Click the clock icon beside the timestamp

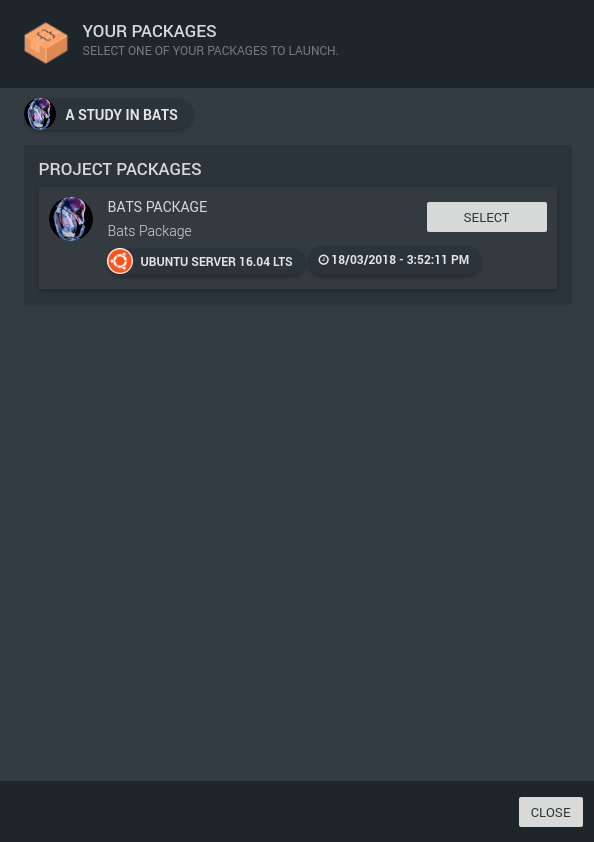pos(323,259)
